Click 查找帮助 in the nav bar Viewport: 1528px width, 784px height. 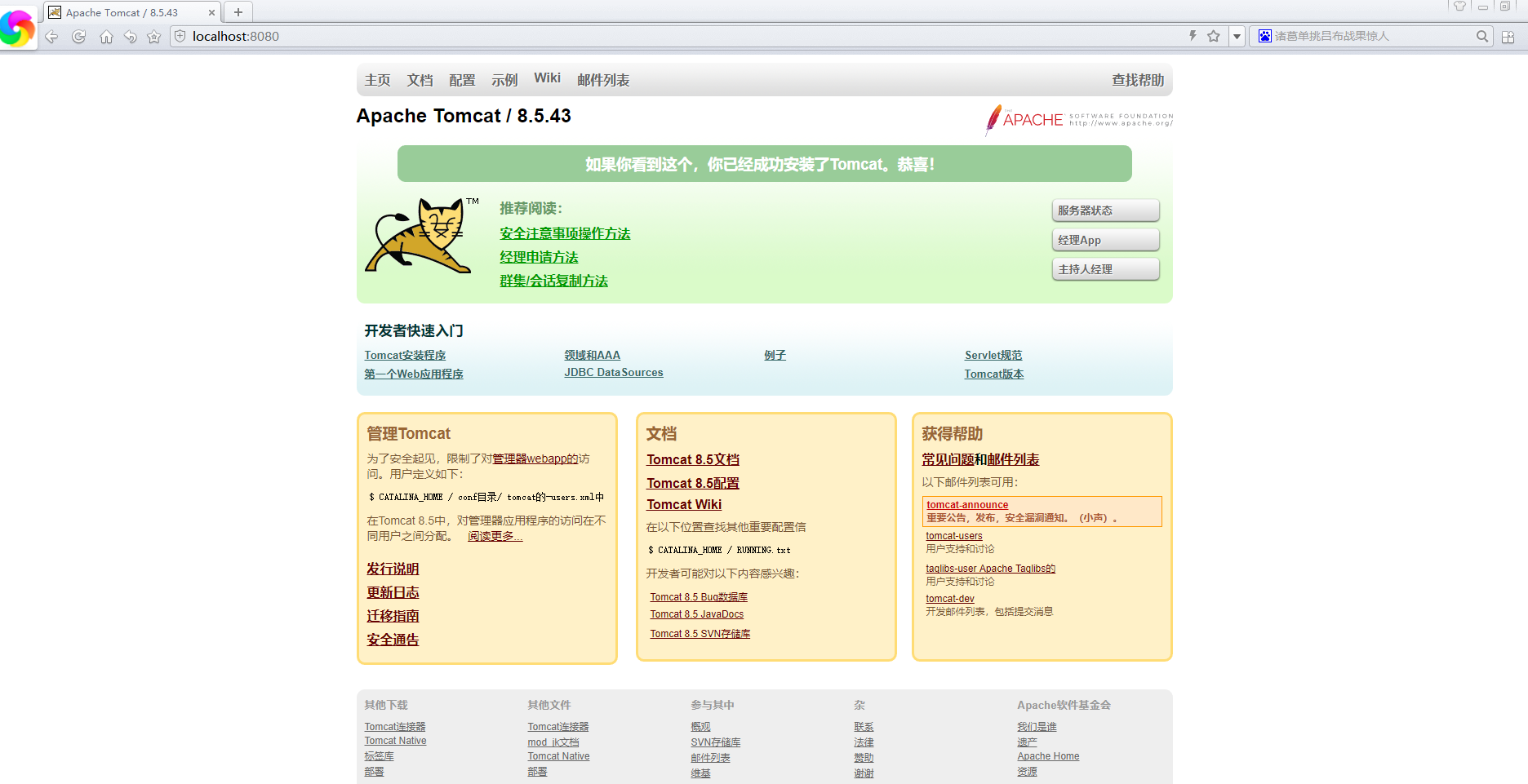(x=1138, y=80)
